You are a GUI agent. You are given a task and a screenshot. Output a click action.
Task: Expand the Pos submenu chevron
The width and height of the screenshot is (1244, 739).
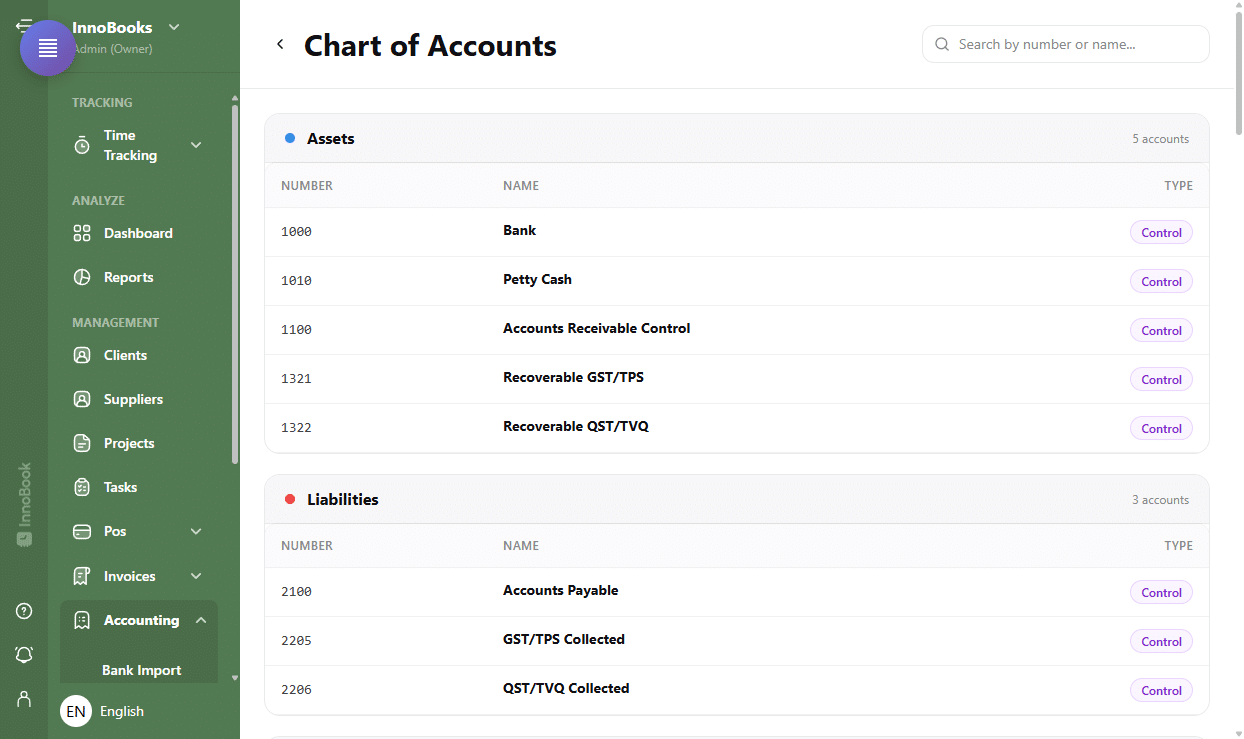tap(196, 531)
